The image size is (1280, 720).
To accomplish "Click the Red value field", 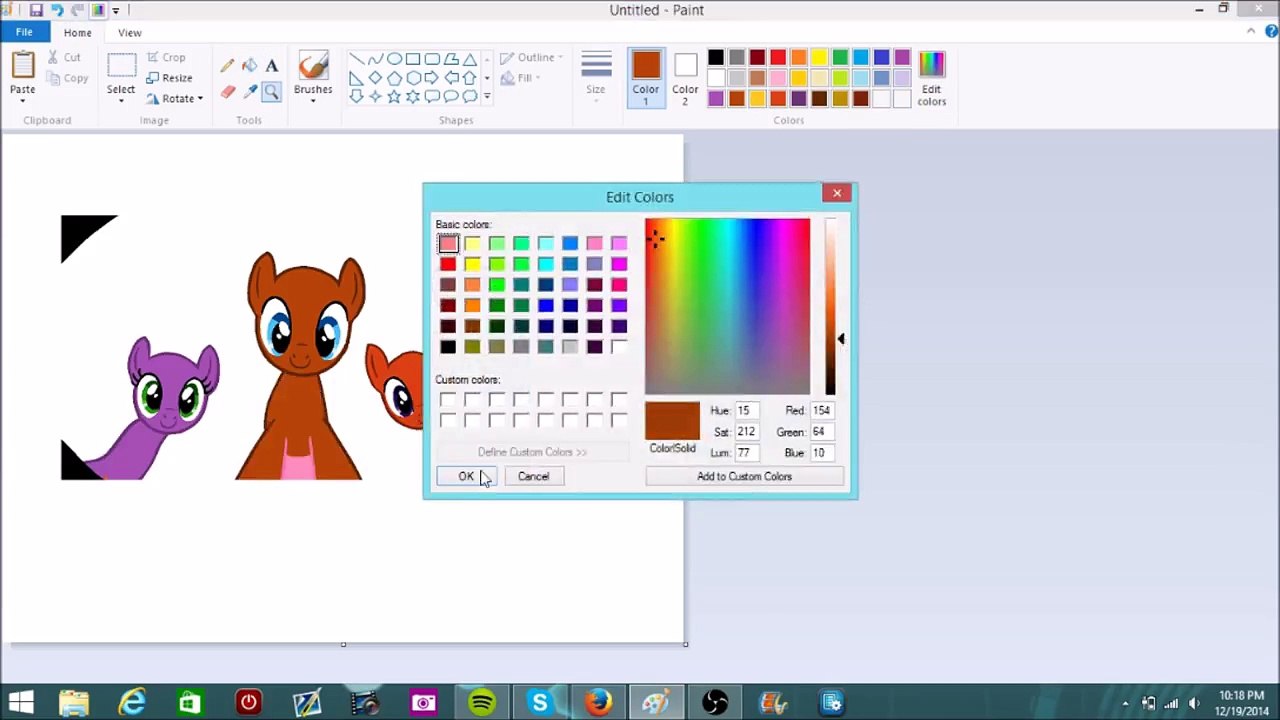I will (821, 410).
